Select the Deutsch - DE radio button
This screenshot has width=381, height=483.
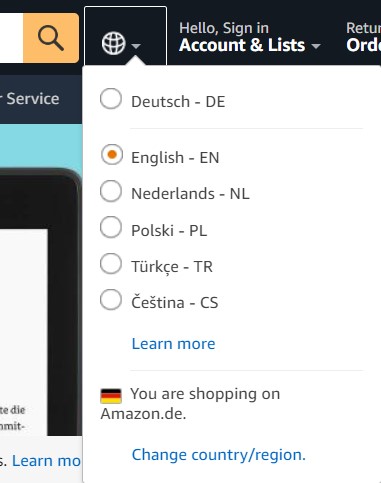point(111,99)
